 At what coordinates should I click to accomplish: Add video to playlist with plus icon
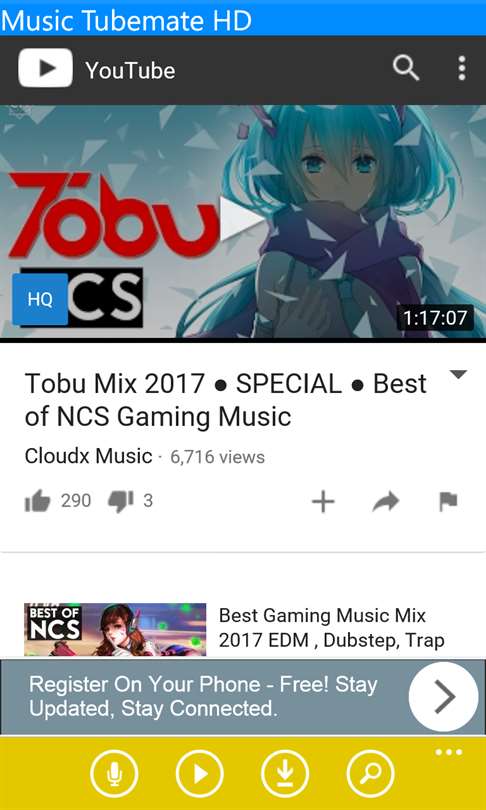click(323, 502)
